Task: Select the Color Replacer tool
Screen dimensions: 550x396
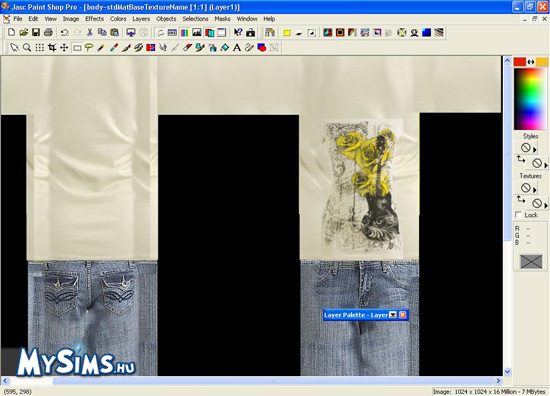Action: tap(151, 48)
